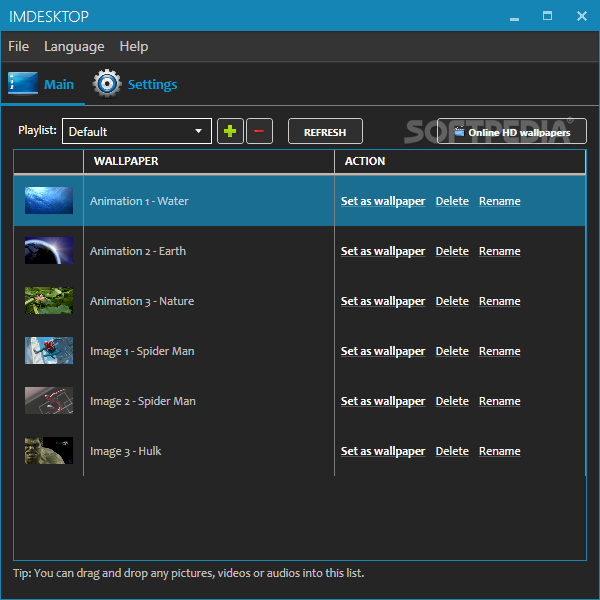Click the ACTION column header
The height and width of the screenshot is (600, 600).
coord(460,161)
